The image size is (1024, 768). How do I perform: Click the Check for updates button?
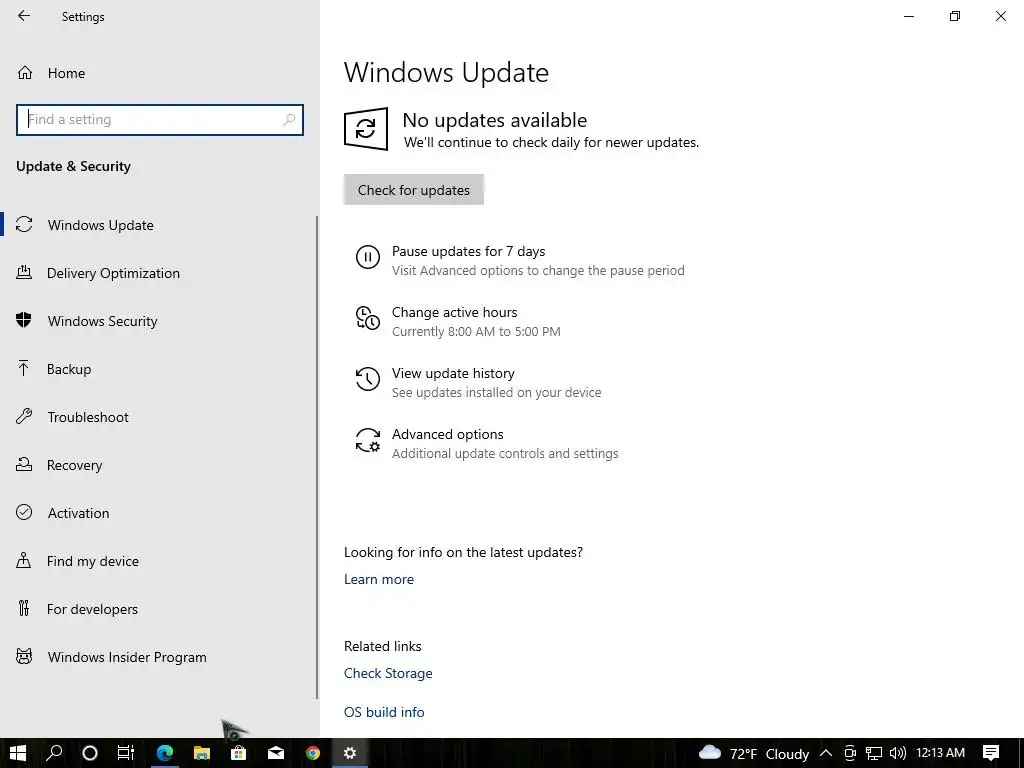coord(413,189)
